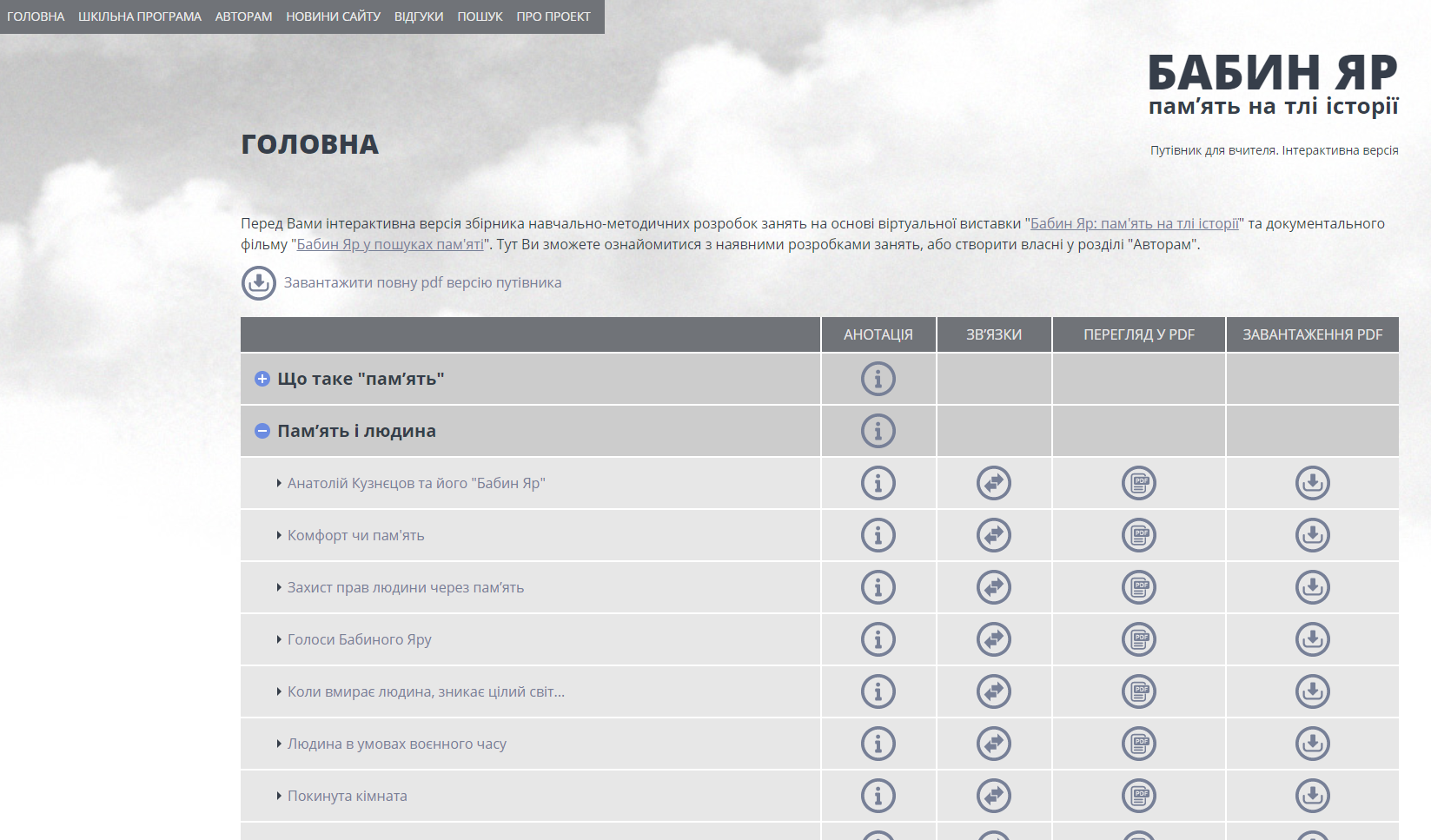
Task: Follow the "Бабин Яр: пам'ять на тлі історії" link
Action: (x=1134, y=223)
